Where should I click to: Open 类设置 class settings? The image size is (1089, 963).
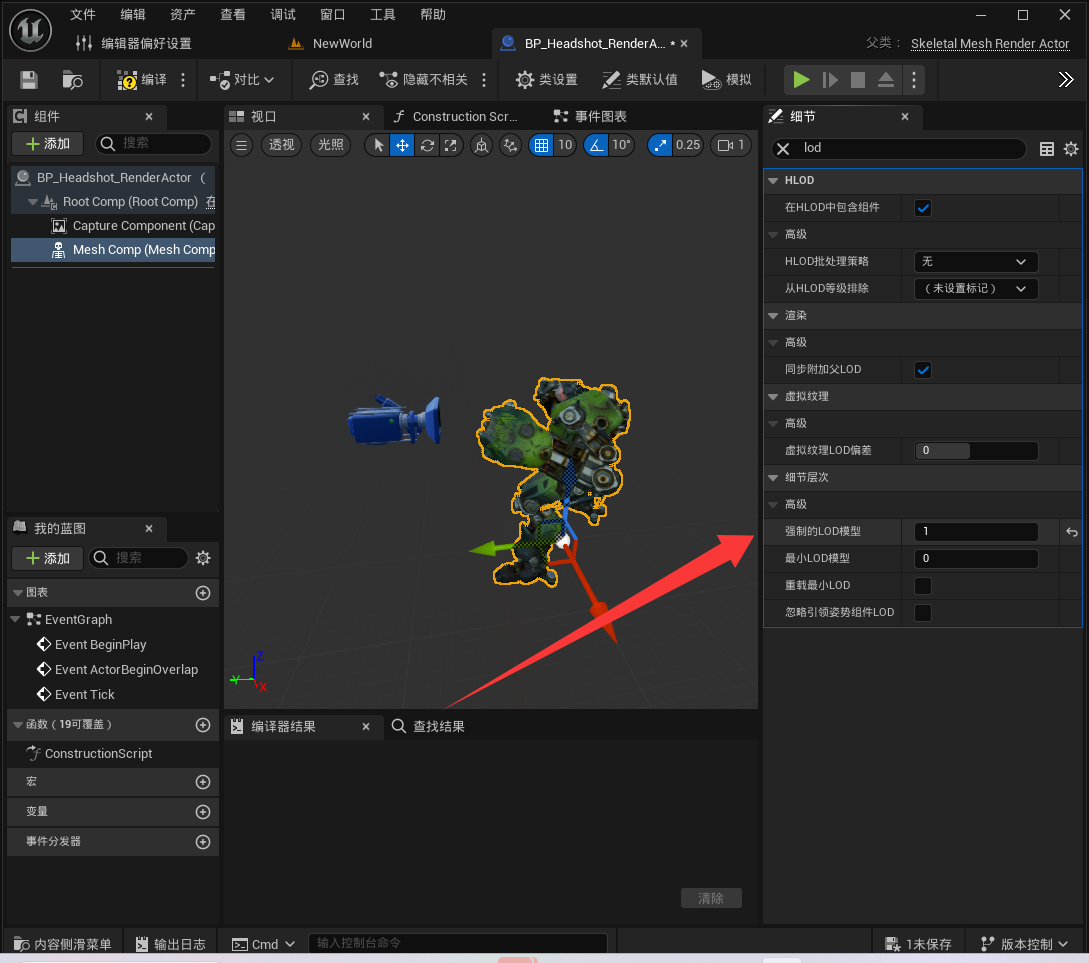point(547,80)
